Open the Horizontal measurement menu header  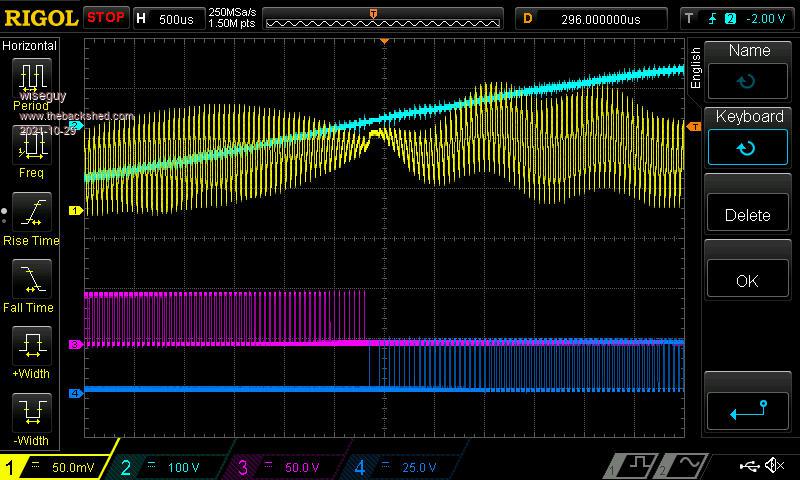(x=30, y=46)
